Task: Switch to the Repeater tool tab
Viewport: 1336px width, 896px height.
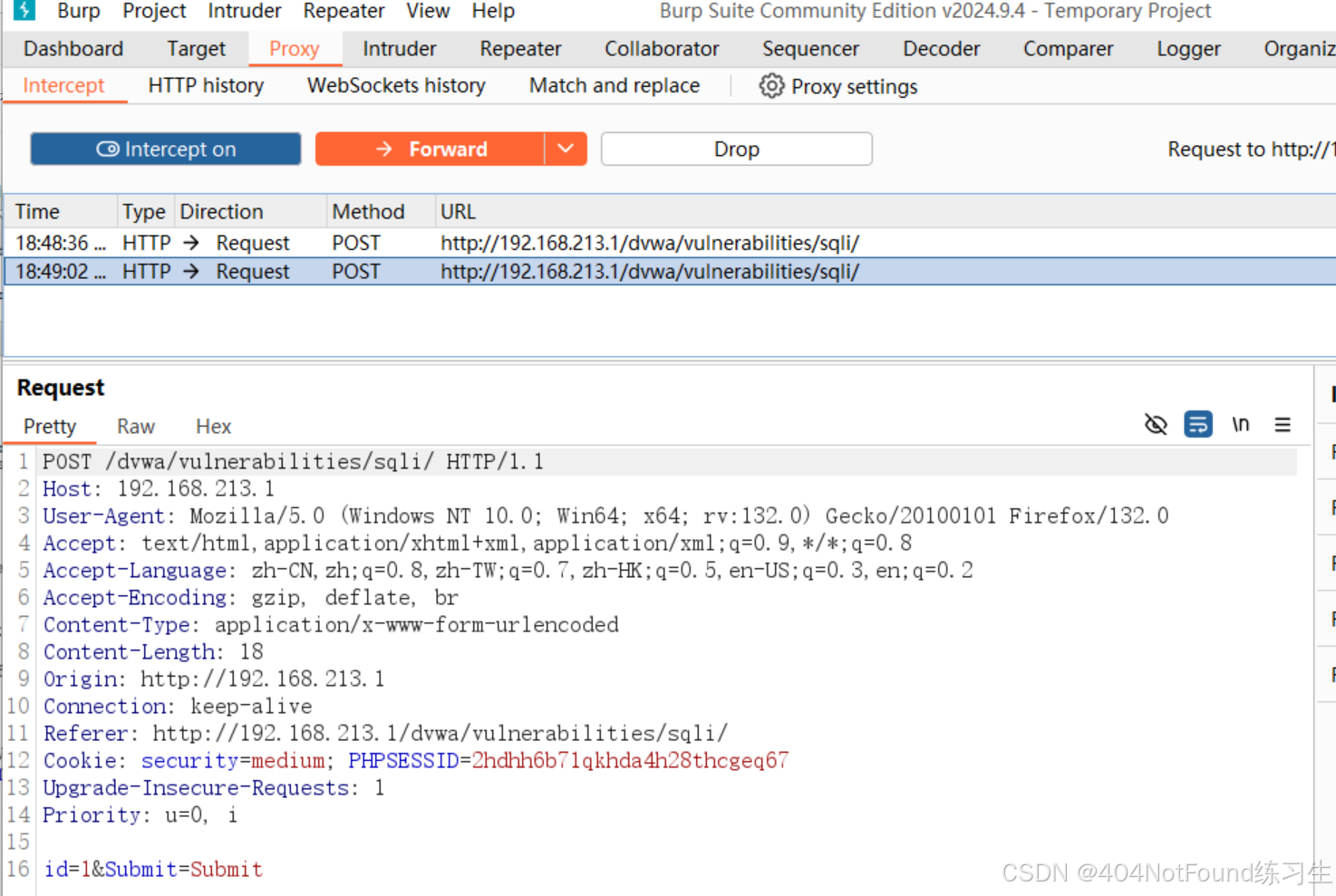Action: click(520, 49)
